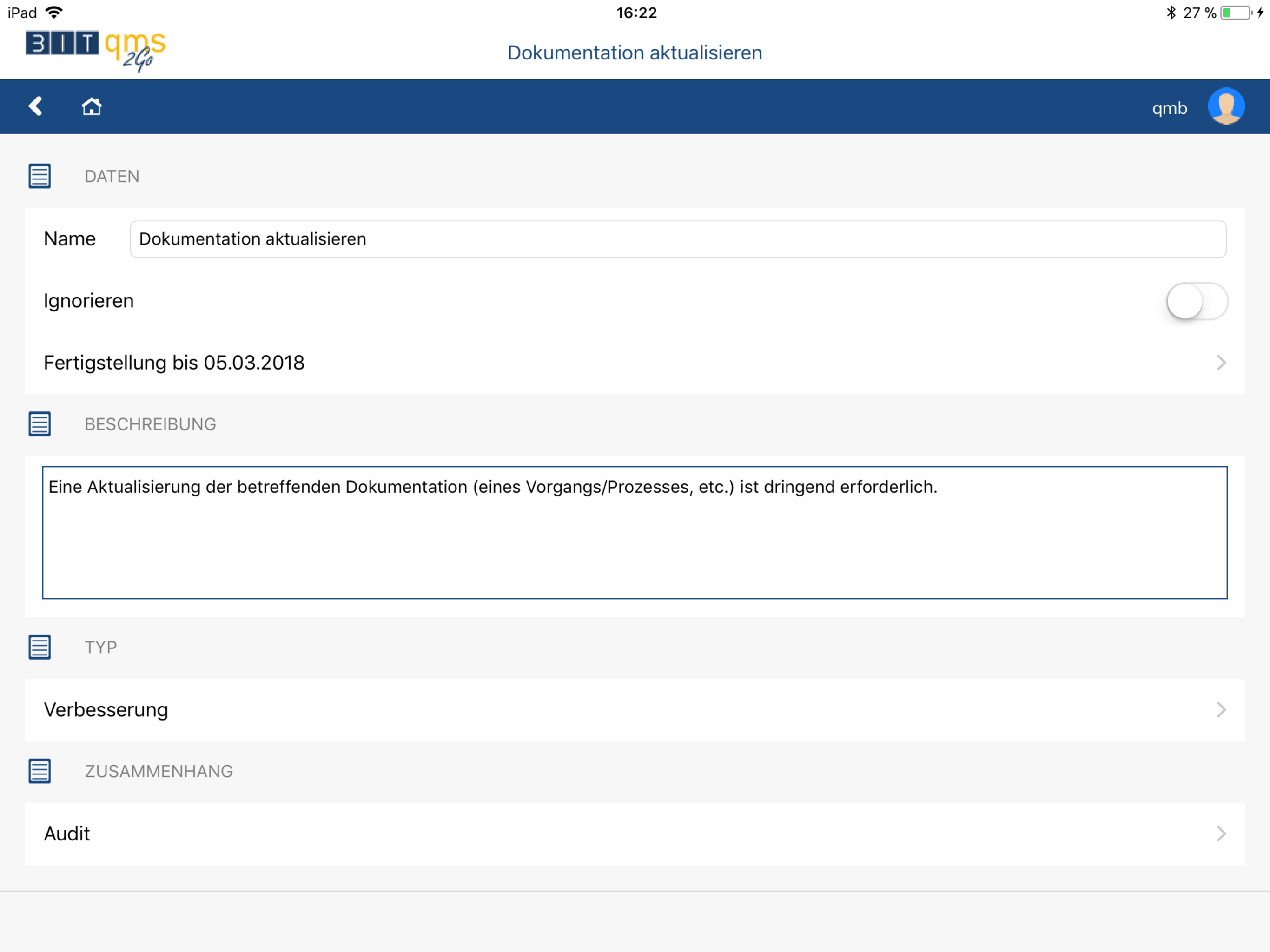Open the qmb user avatar

(1226, 106)
